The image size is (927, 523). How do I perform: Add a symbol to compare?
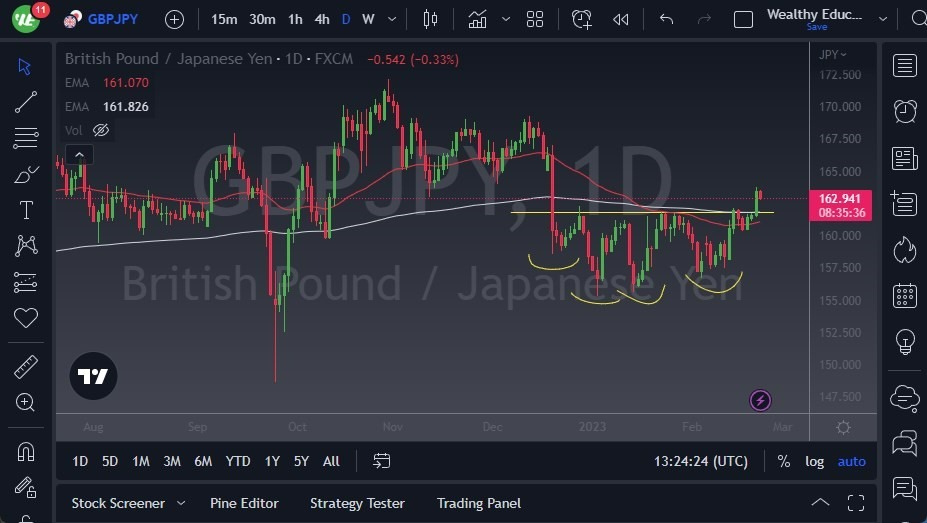[174, 20]
